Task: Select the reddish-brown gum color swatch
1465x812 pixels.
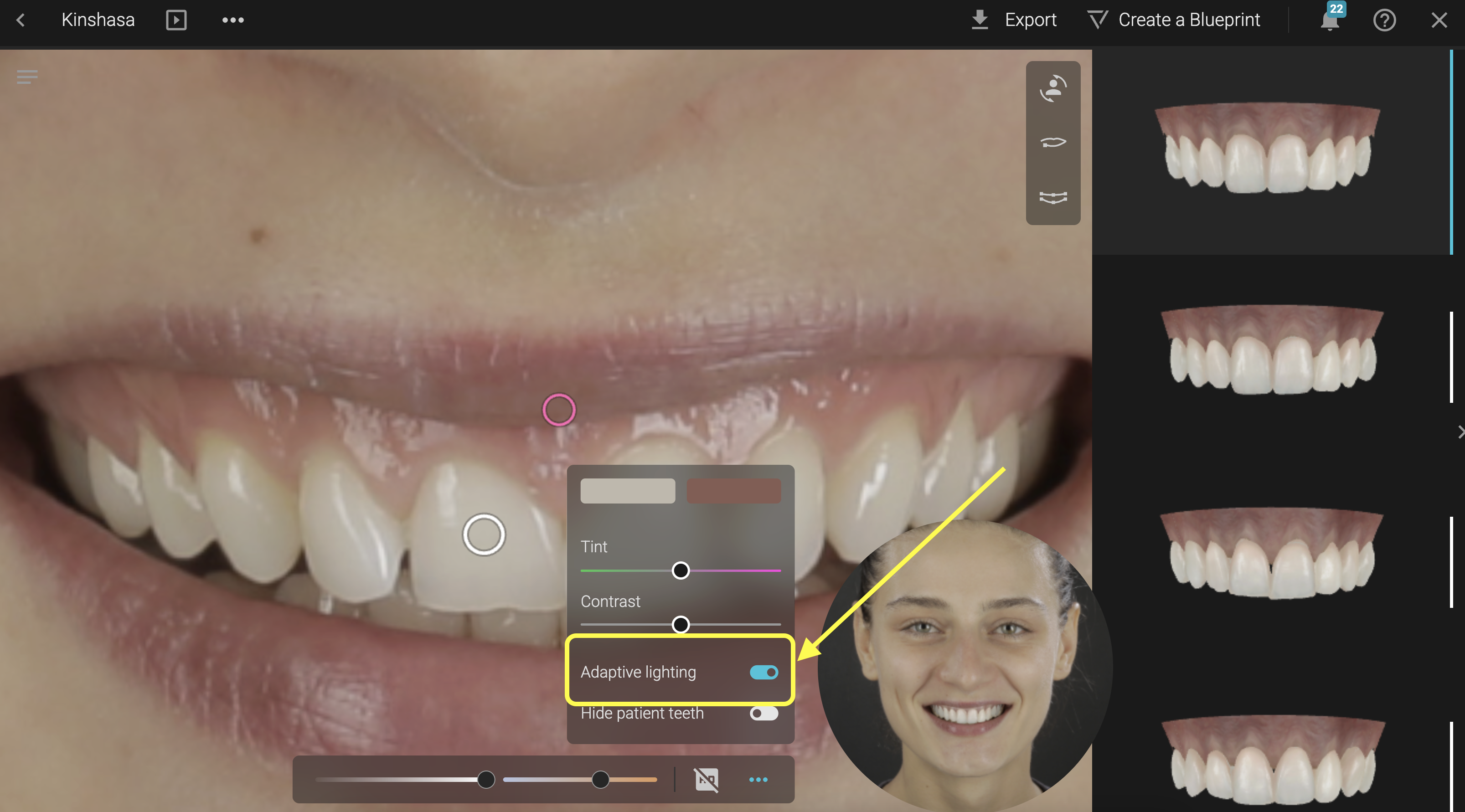Action: point(733,491)
